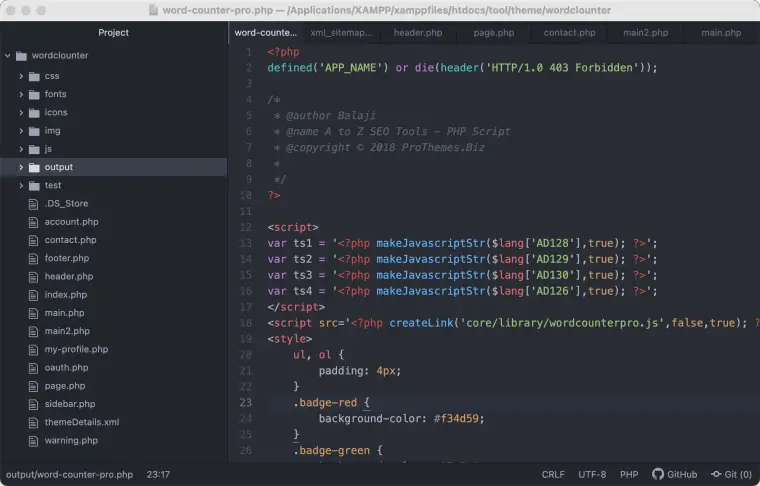
Task: Click the wordclounter folder icon
Action: coord(21,56)
